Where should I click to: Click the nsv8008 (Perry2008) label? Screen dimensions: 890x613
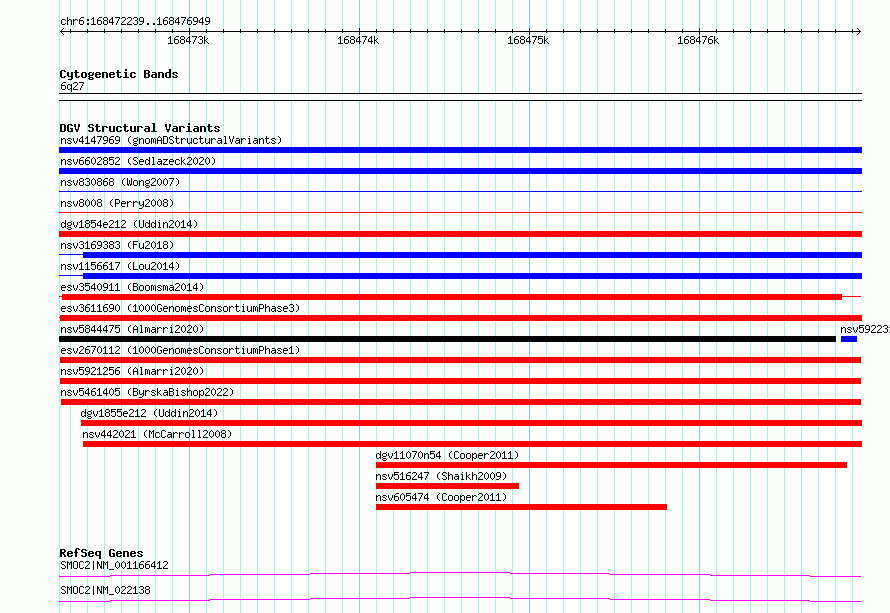point(117,203)
